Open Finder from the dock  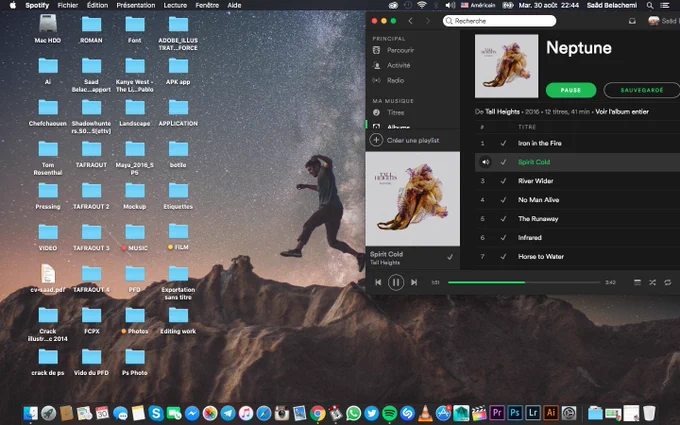pyautogui.click(x=31, y=413)
